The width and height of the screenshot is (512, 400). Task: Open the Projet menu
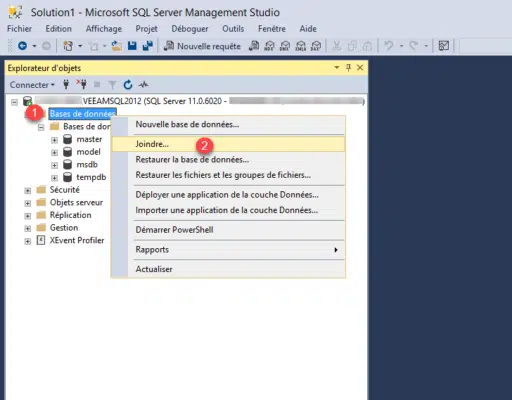pos(146,29)
